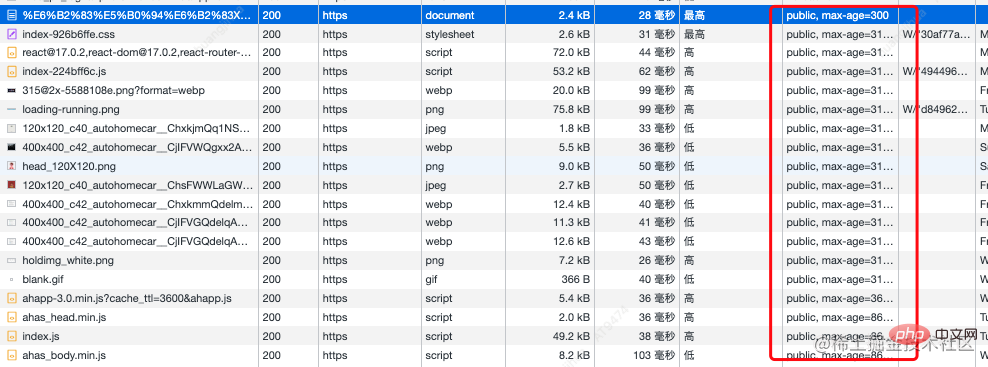The image size is (988, 367).
Task: Click the thumbnail icon of the 2.7 kB jpeg row
Action: [x=11, y=185]
